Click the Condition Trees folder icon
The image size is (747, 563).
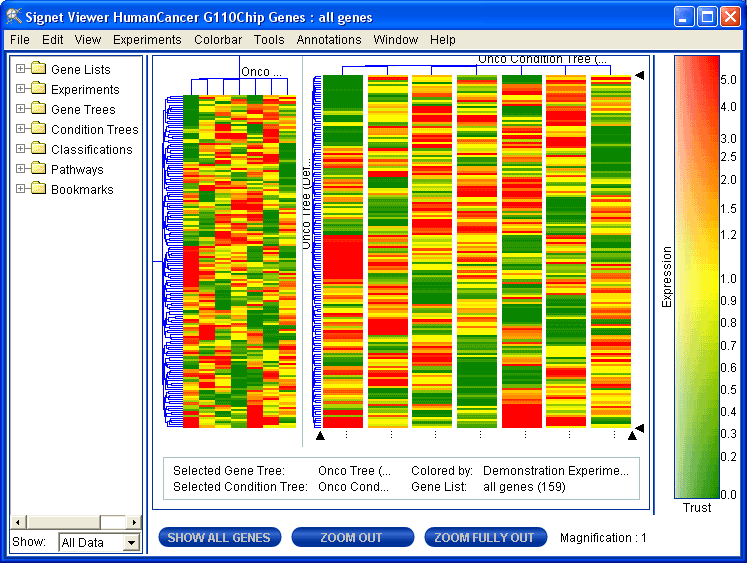tap(39, 129)
